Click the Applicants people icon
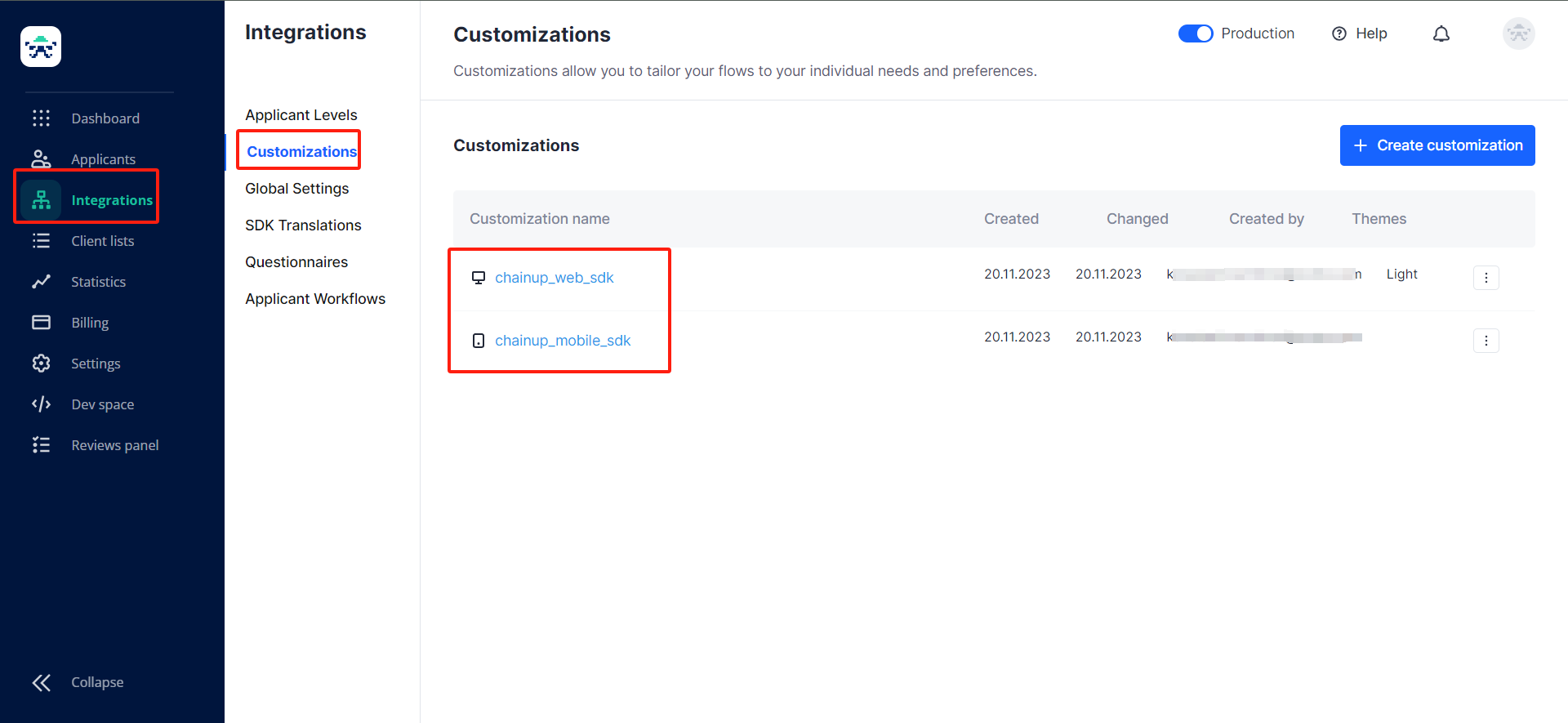Image resolution: width=1568 pixels, height=723 pixels. [x=41, y=159]
